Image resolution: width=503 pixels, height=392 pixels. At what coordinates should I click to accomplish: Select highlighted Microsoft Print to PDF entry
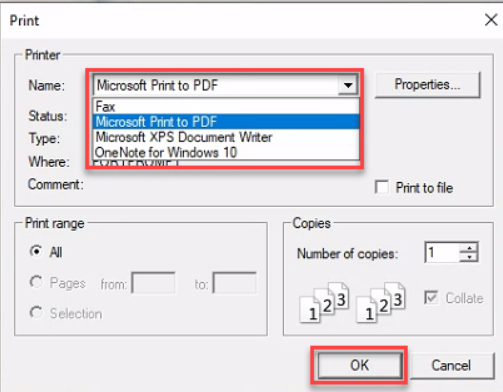tap(227, 122)
